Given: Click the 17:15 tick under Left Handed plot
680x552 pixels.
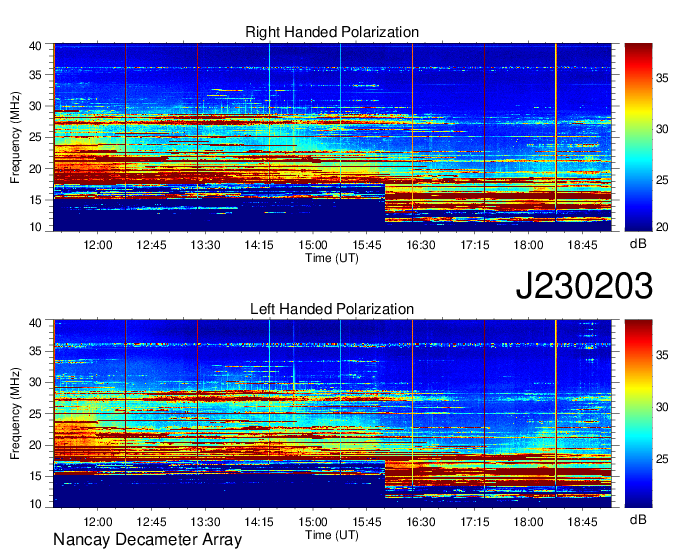Looking at the screenshot, I should coord(474,522).
